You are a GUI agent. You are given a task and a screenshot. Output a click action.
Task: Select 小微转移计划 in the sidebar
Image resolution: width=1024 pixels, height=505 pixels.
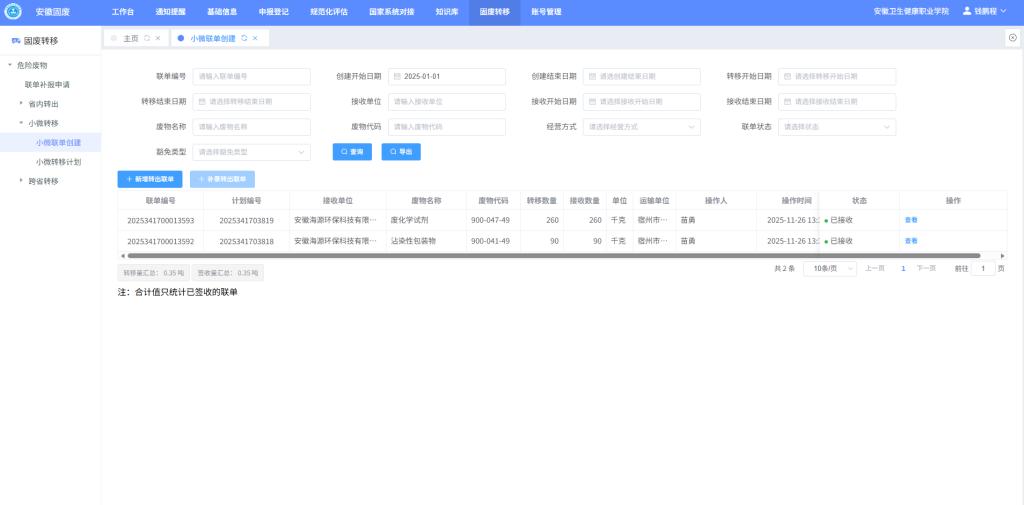coord(58,161)
